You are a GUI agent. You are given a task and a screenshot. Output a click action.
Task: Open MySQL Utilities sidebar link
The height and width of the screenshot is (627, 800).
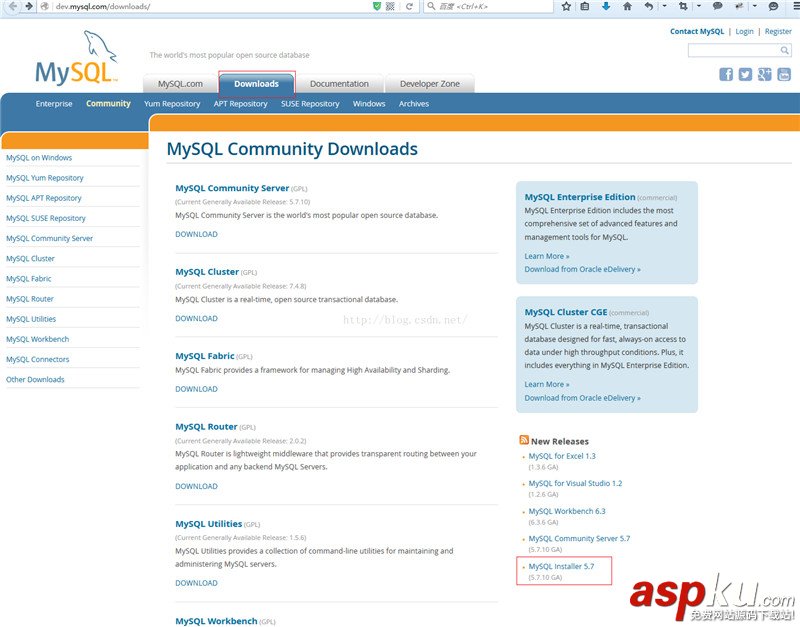(31, 319)
